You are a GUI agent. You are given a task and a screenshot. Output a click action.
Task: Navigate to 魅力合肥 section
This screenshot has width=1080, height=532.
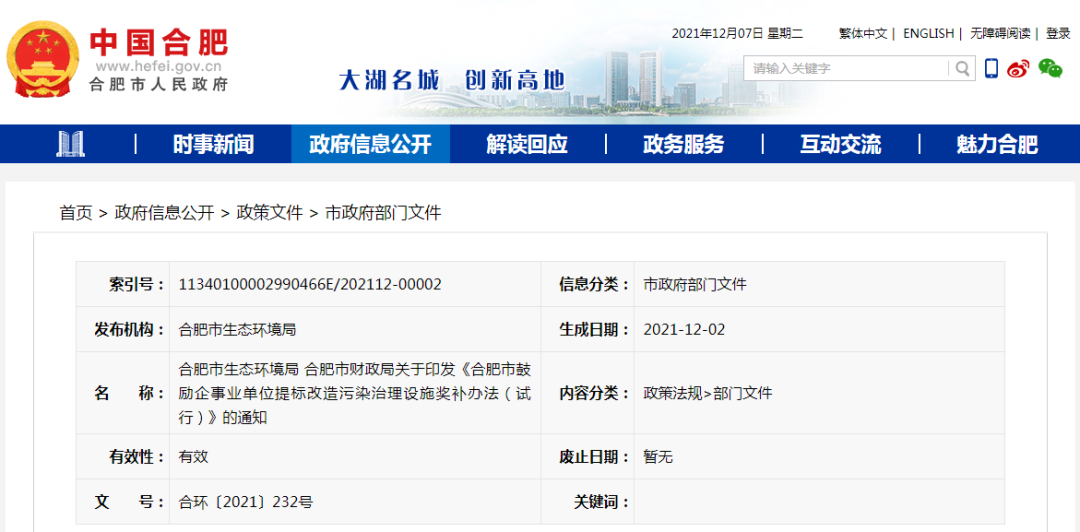997,144
